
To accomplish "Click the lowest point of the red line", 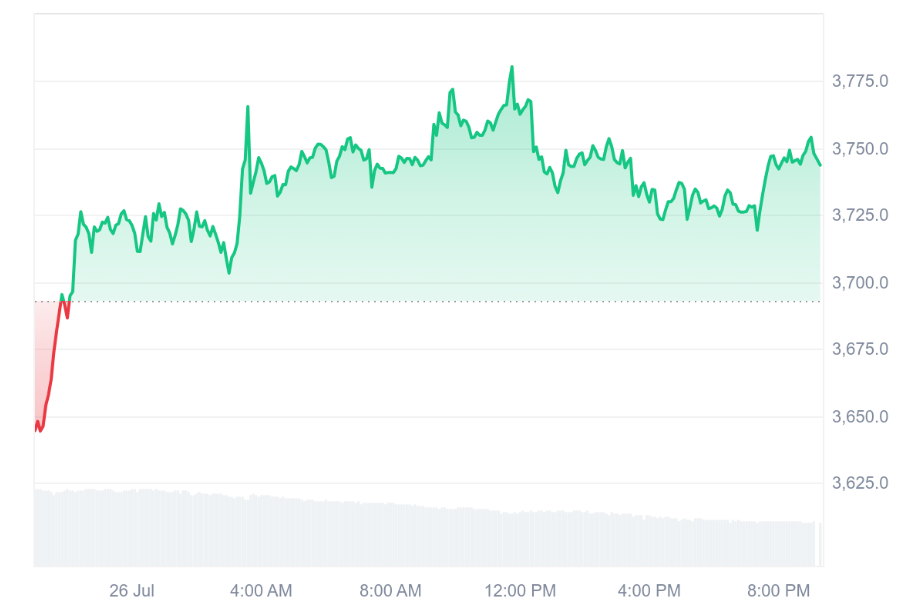I will point(40,431).
